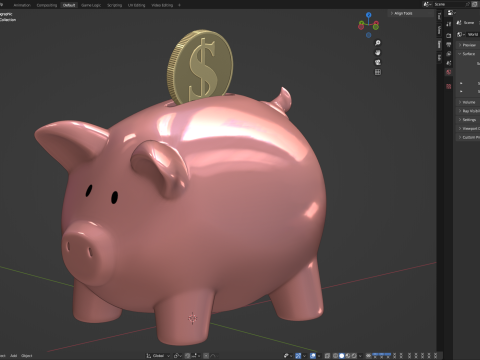Image resolution: width=480 pixels, height=360 pixels.
Task: Open the Tool properties tab icon
Action: [449, 24]
